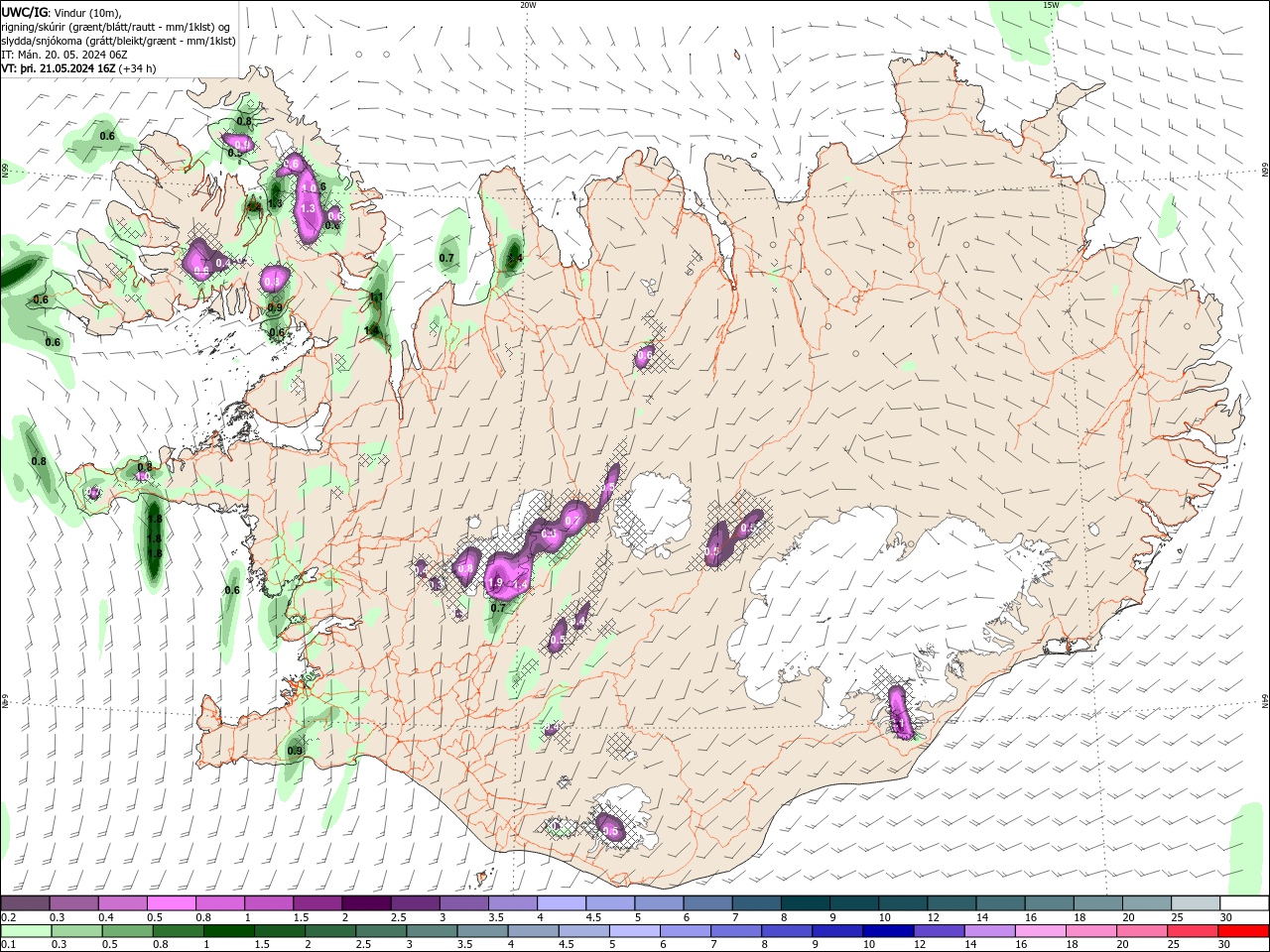Click the 15W longitude label at top
This screenshot has width=1270, height=952.
pyautogui.click(x=1051, y=5)
